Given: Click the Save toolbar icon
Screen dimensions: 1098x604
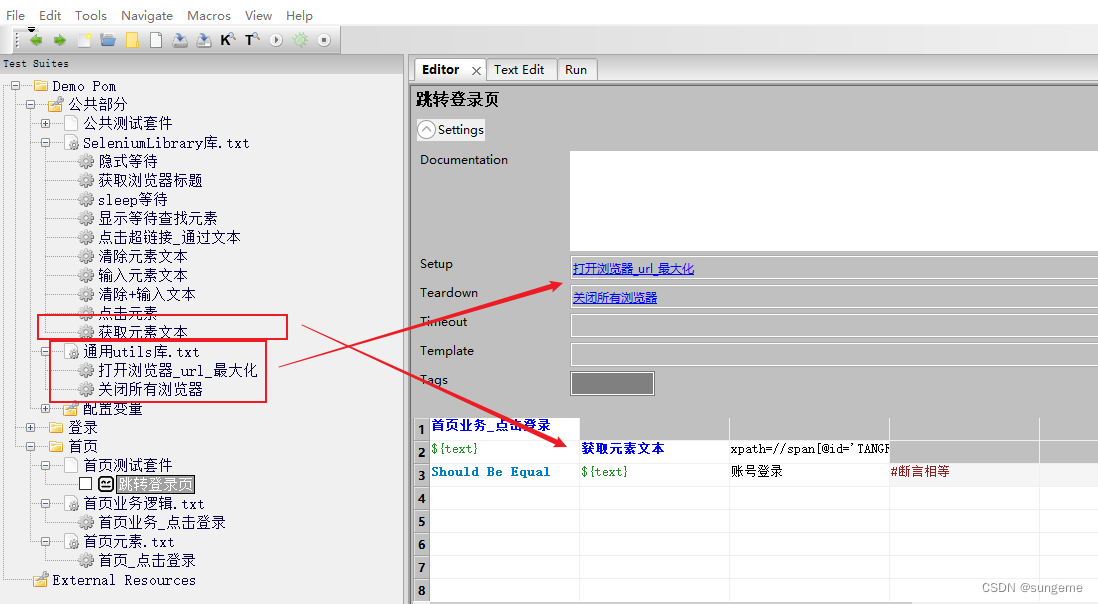Looking at the screenshot, I should point(180,41).
